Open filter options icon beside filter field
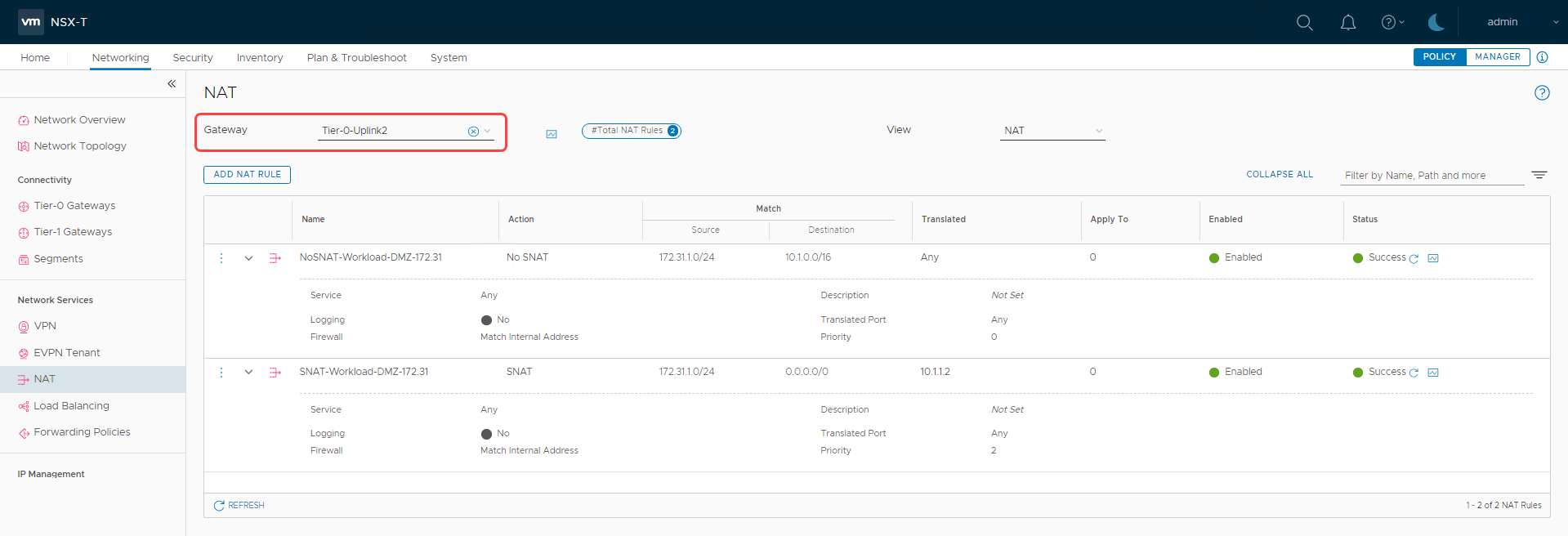1568x536 pixels. [1539, 176]
